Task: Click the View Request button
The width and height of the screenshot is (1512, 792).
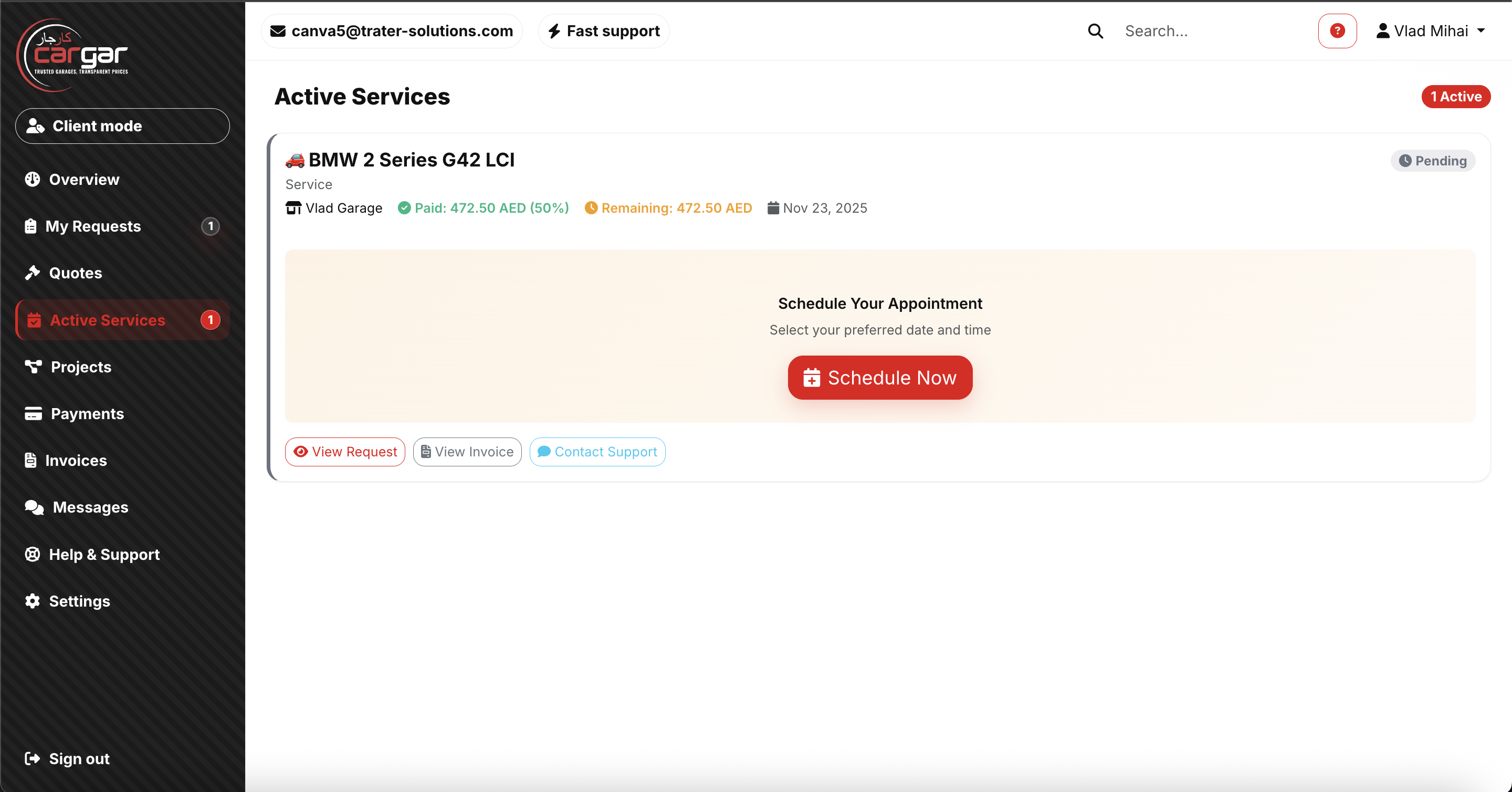Action: 345,452
